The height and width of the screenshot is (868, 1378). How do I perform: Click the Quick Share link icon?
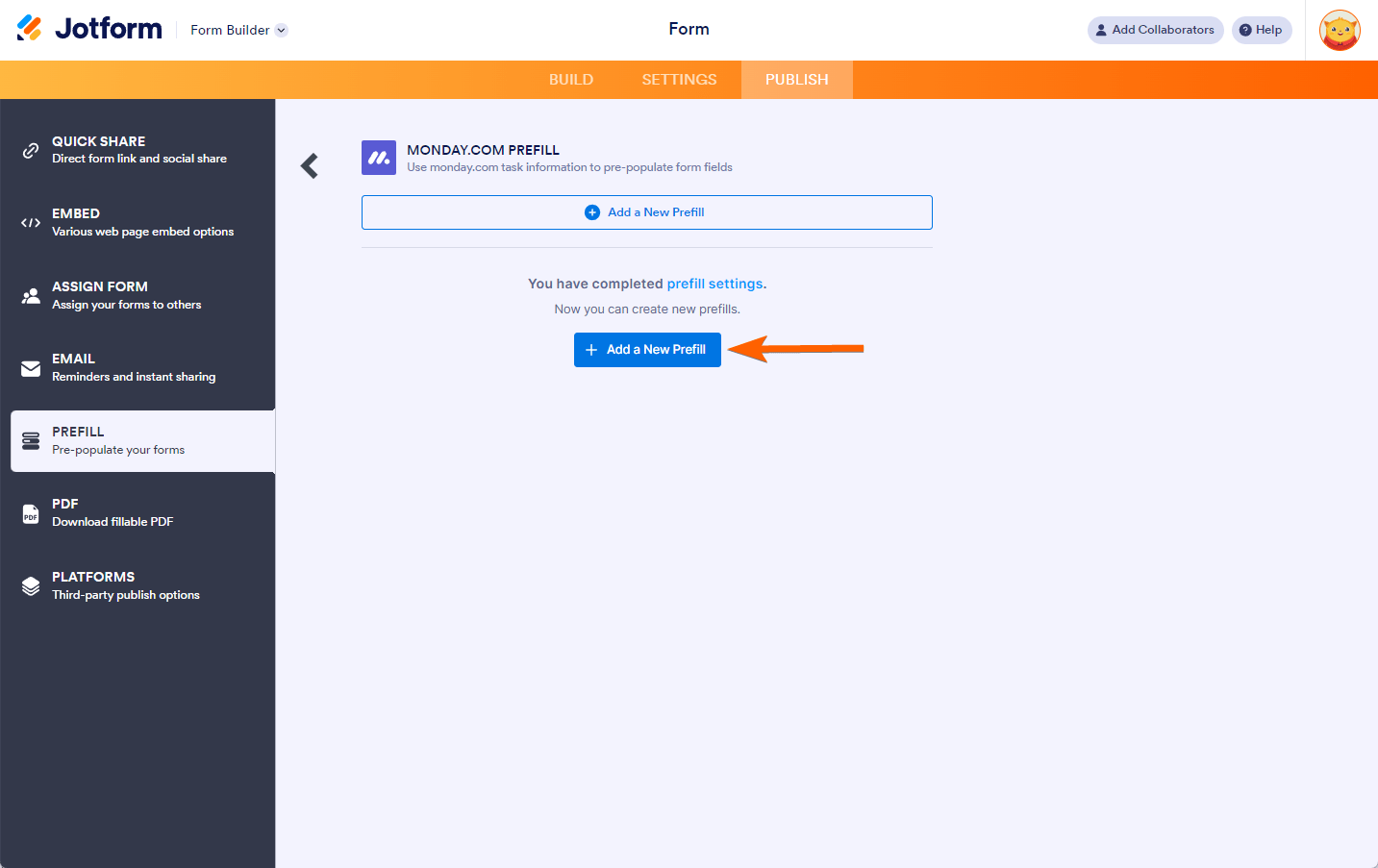31,150
